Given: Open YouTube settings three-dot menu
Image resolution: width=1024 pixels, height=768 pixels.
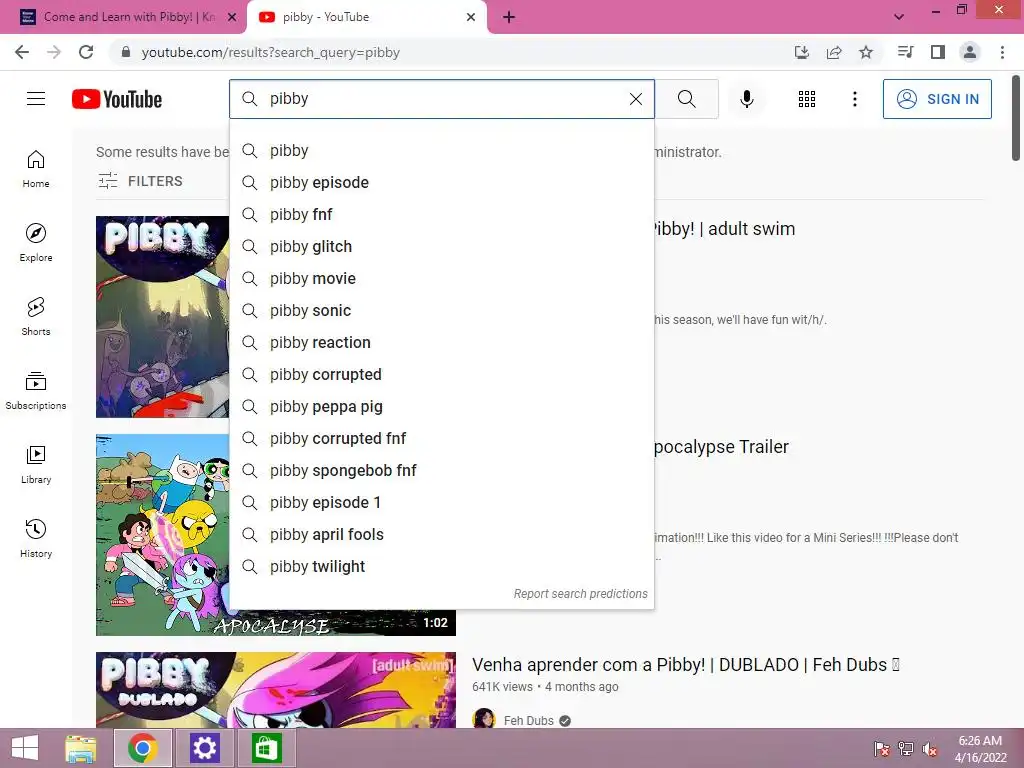Looking at the screenshot, I should pos(854,99).
